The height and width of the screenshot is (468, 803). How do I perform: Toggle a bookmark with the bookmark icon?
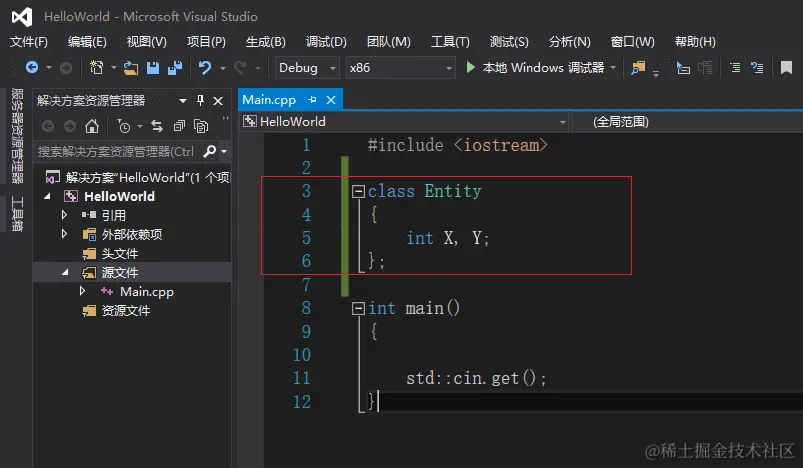click(x=786, y=68)
